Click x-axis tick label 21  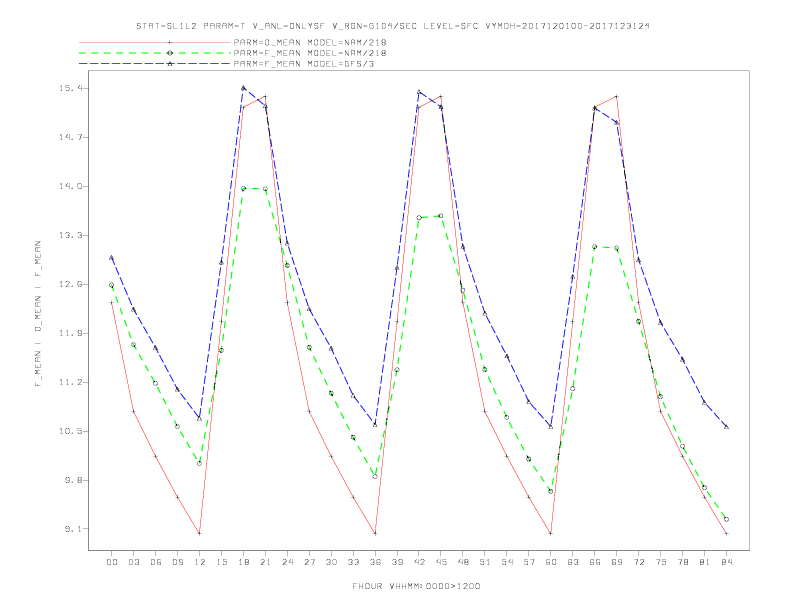265,562
